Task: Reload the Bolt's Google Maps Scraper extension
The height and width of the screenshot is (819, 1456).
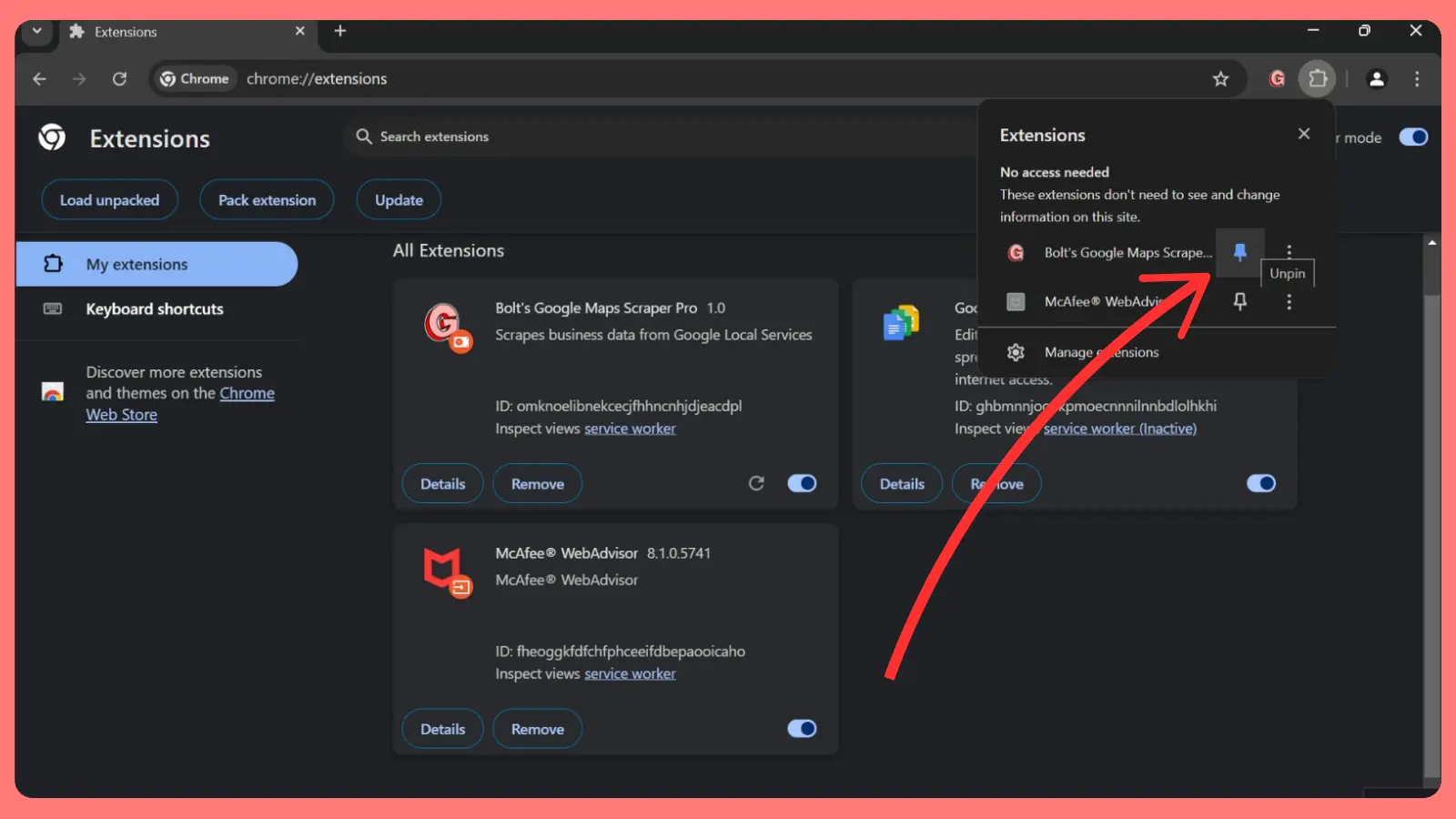Action: [x=756, y=483]
